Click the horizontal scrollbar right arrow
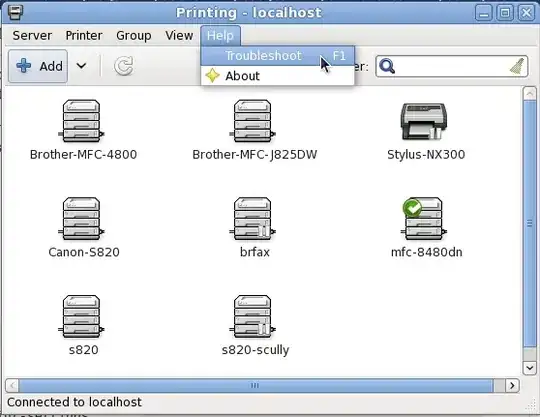Viewport: 540px width, 417px height. click(512, 385)
